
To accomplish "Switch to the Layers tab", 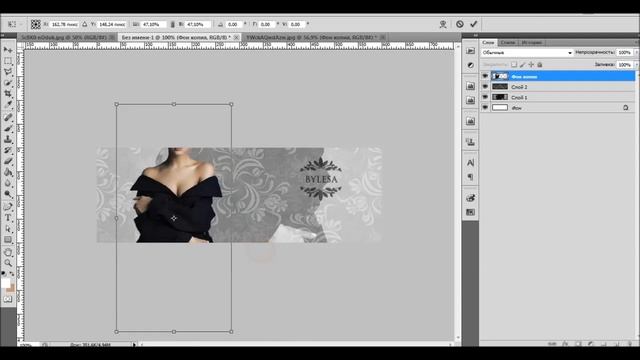I will point(488,42).
